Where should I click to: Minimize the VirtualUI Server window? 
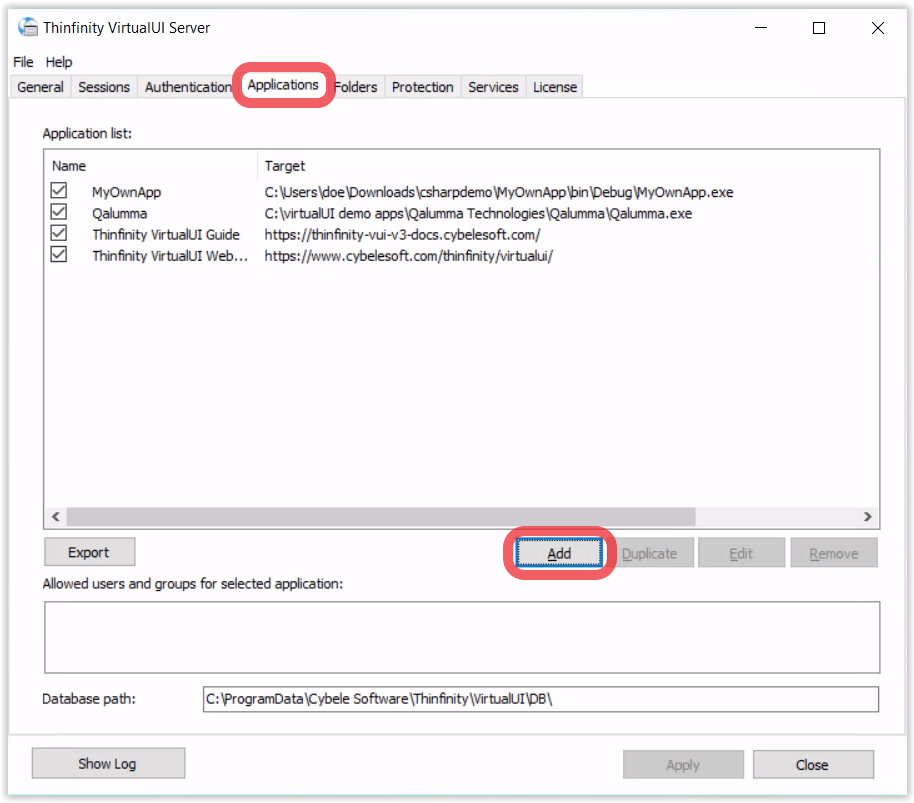[761, 27]
